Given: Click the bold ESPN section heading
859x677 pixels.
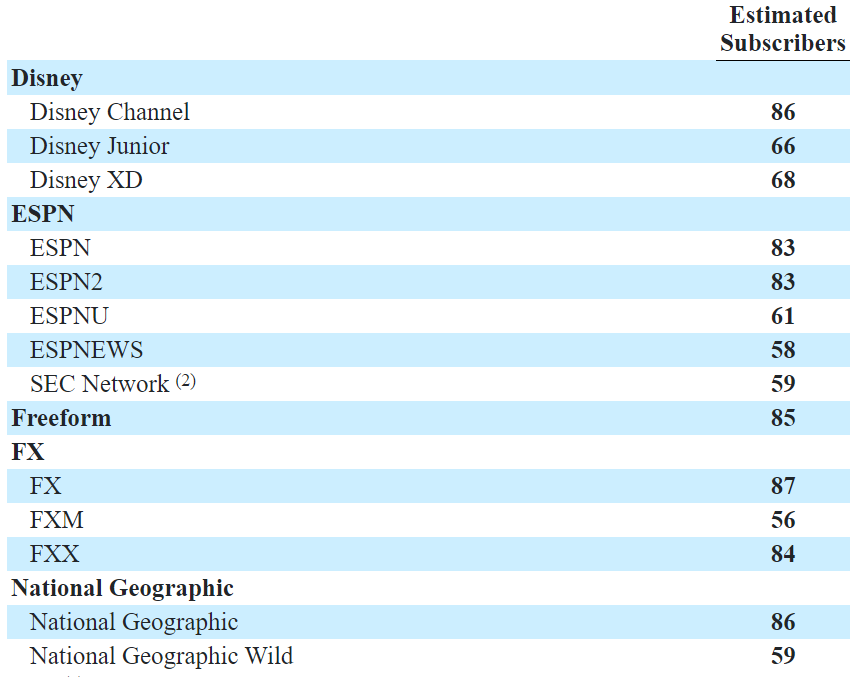Looking at the screenshot, I should click(43, 214).
